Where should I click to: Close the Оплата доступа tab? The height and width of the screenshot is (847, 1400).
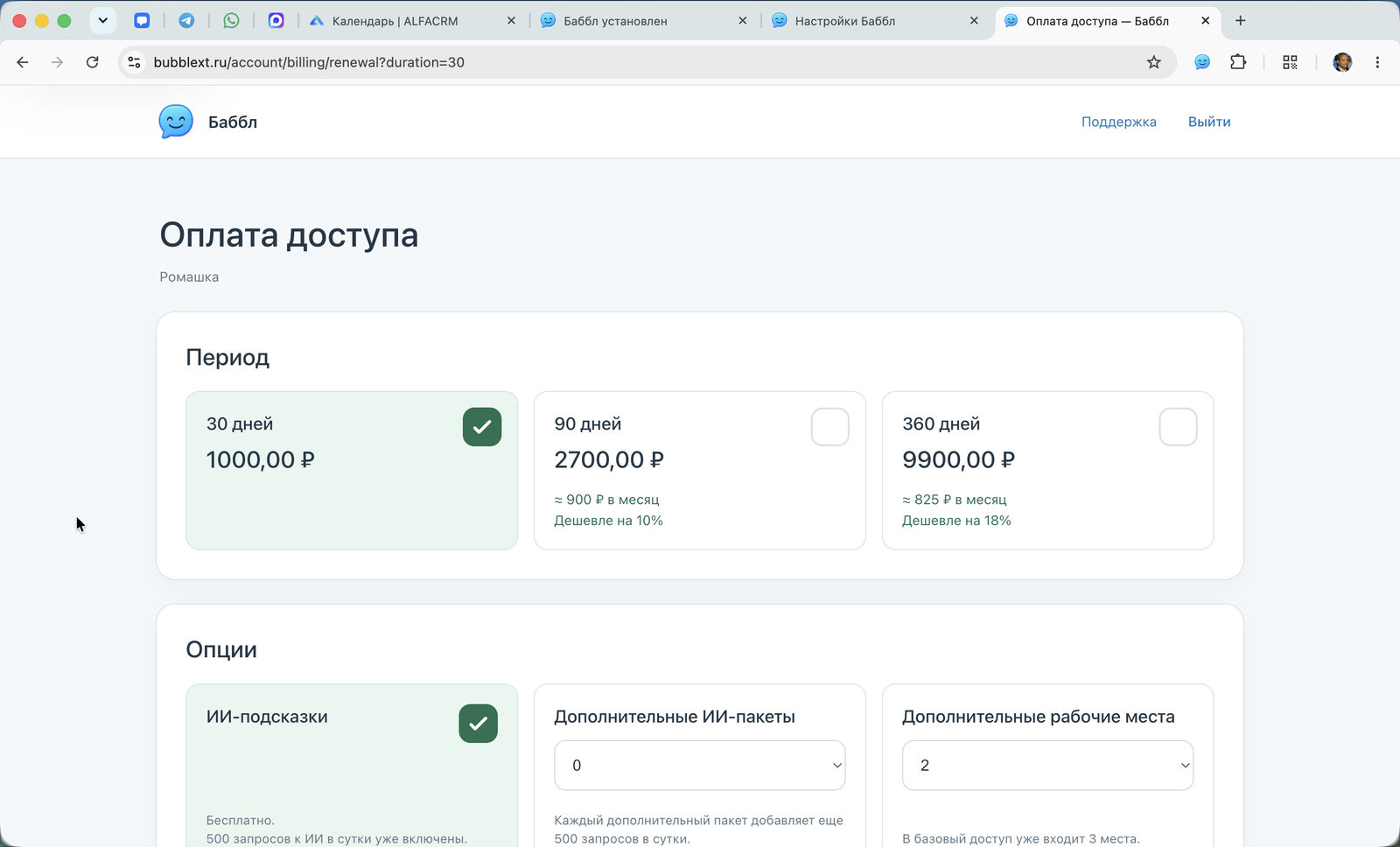coord(1205,20)
